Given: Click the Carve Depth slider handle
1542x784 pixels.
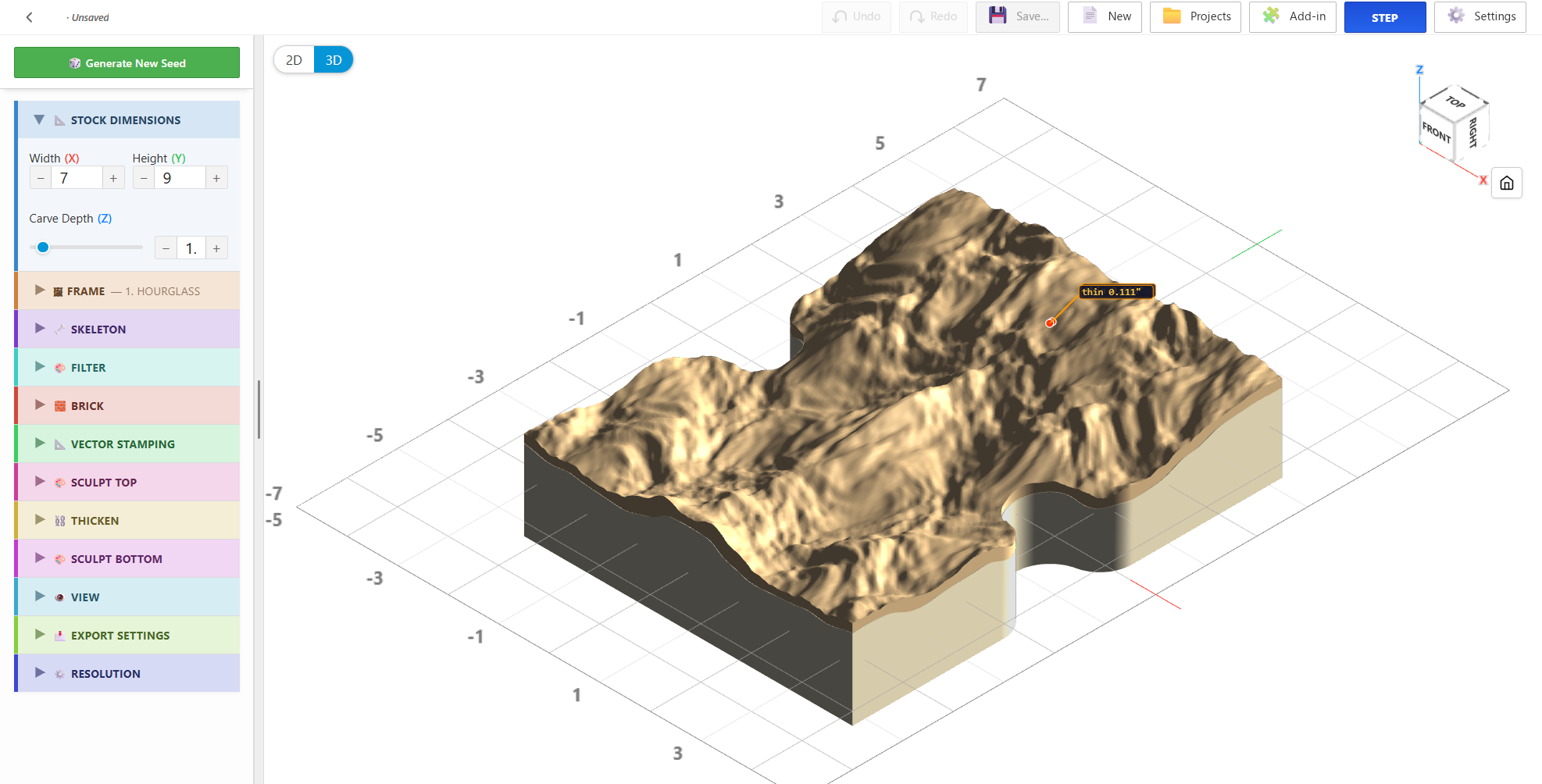Looking at the screenshot, I should 43,247.
